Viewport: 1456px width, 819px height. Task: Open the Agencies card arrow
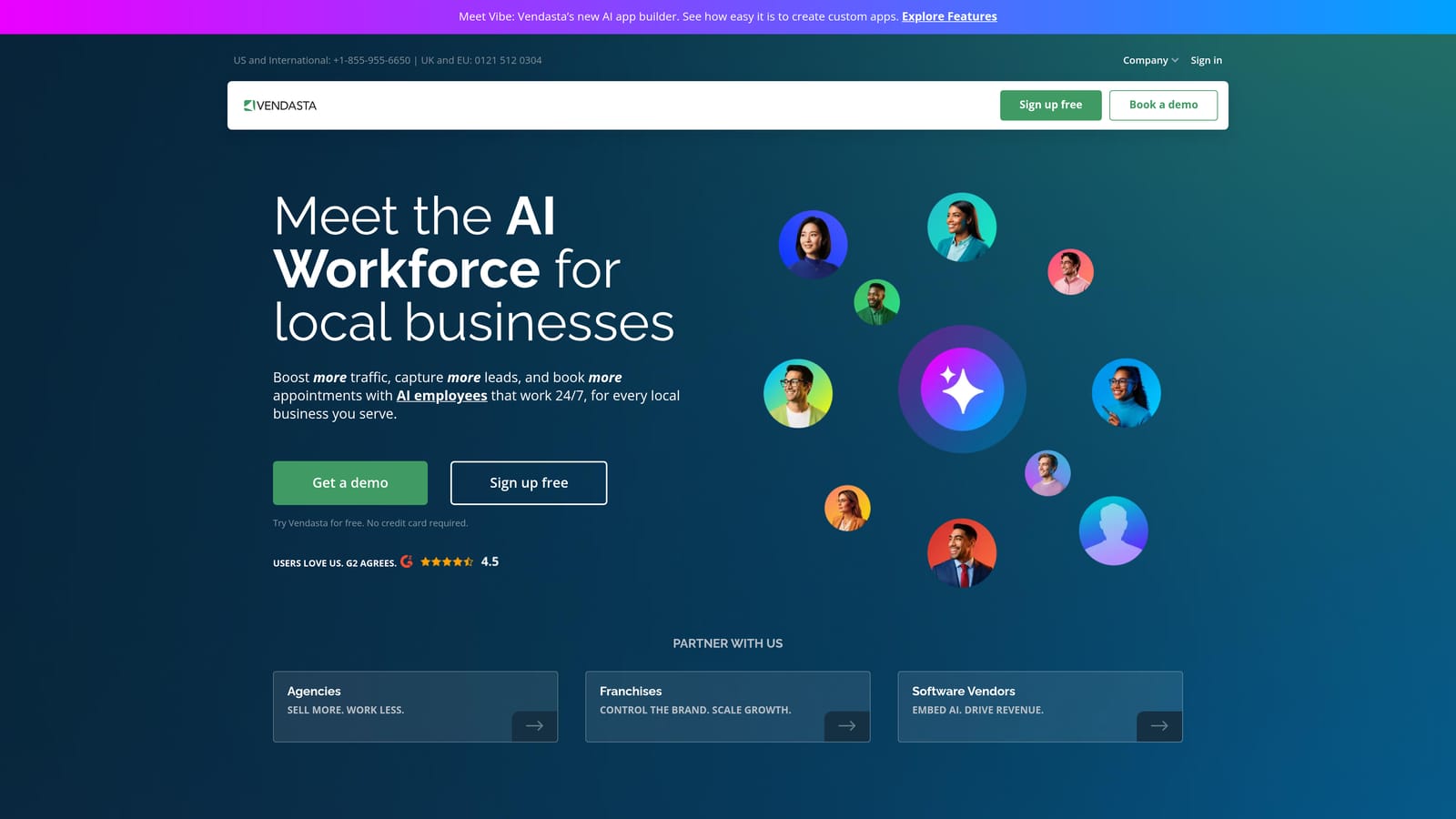(534, 726)
